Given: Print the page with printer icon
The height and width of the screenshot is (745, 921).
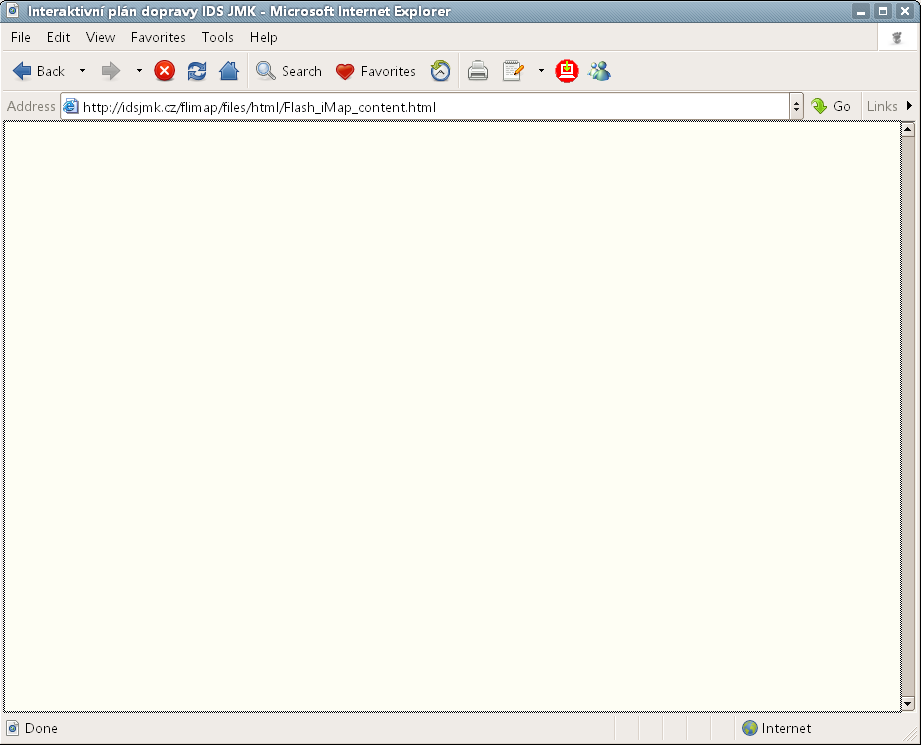Looking at the screenshot, I should tap(478, 71).
